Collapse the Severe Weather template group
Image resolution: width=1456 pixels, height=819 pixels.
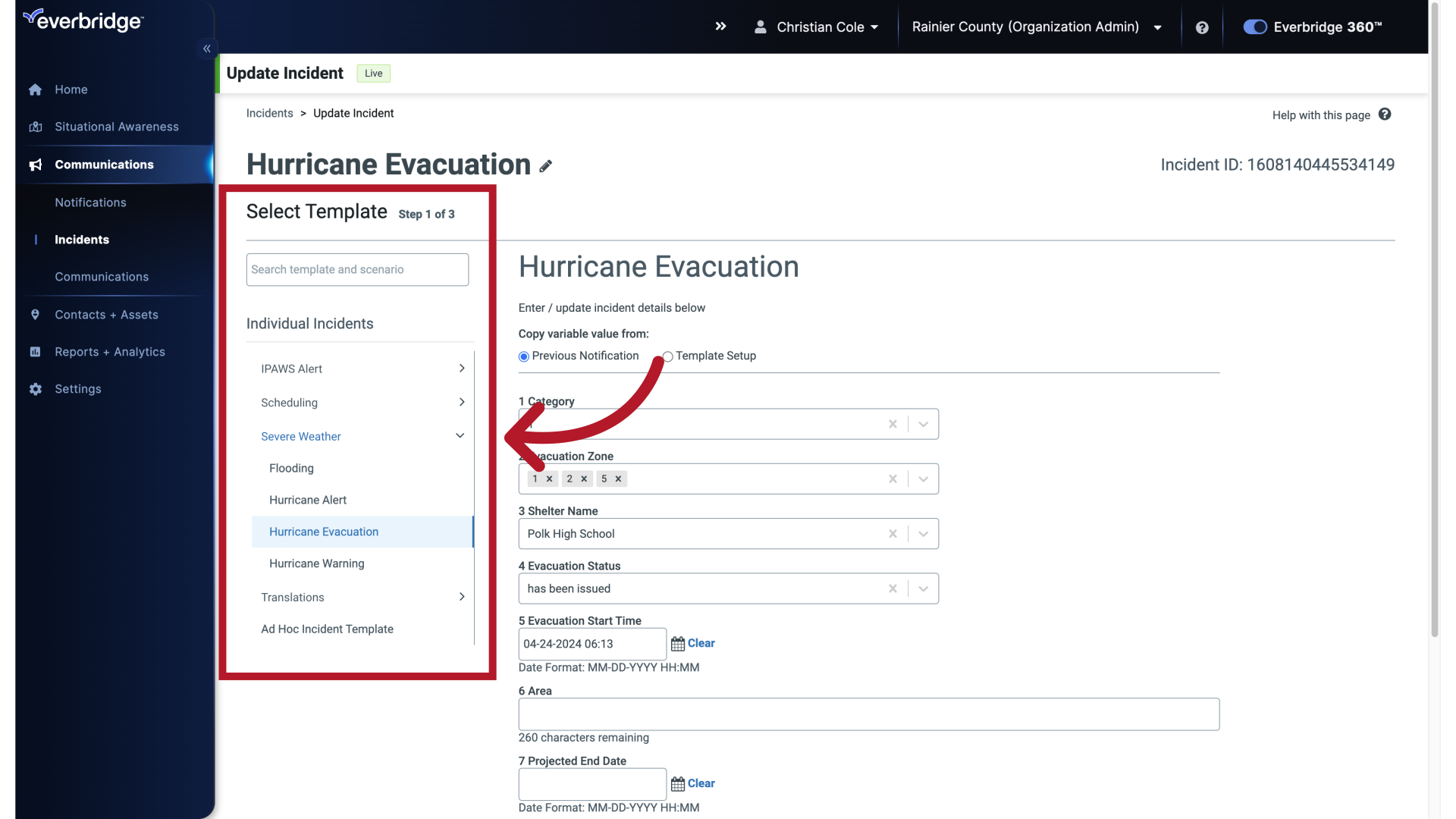click(x=460, y=436)
